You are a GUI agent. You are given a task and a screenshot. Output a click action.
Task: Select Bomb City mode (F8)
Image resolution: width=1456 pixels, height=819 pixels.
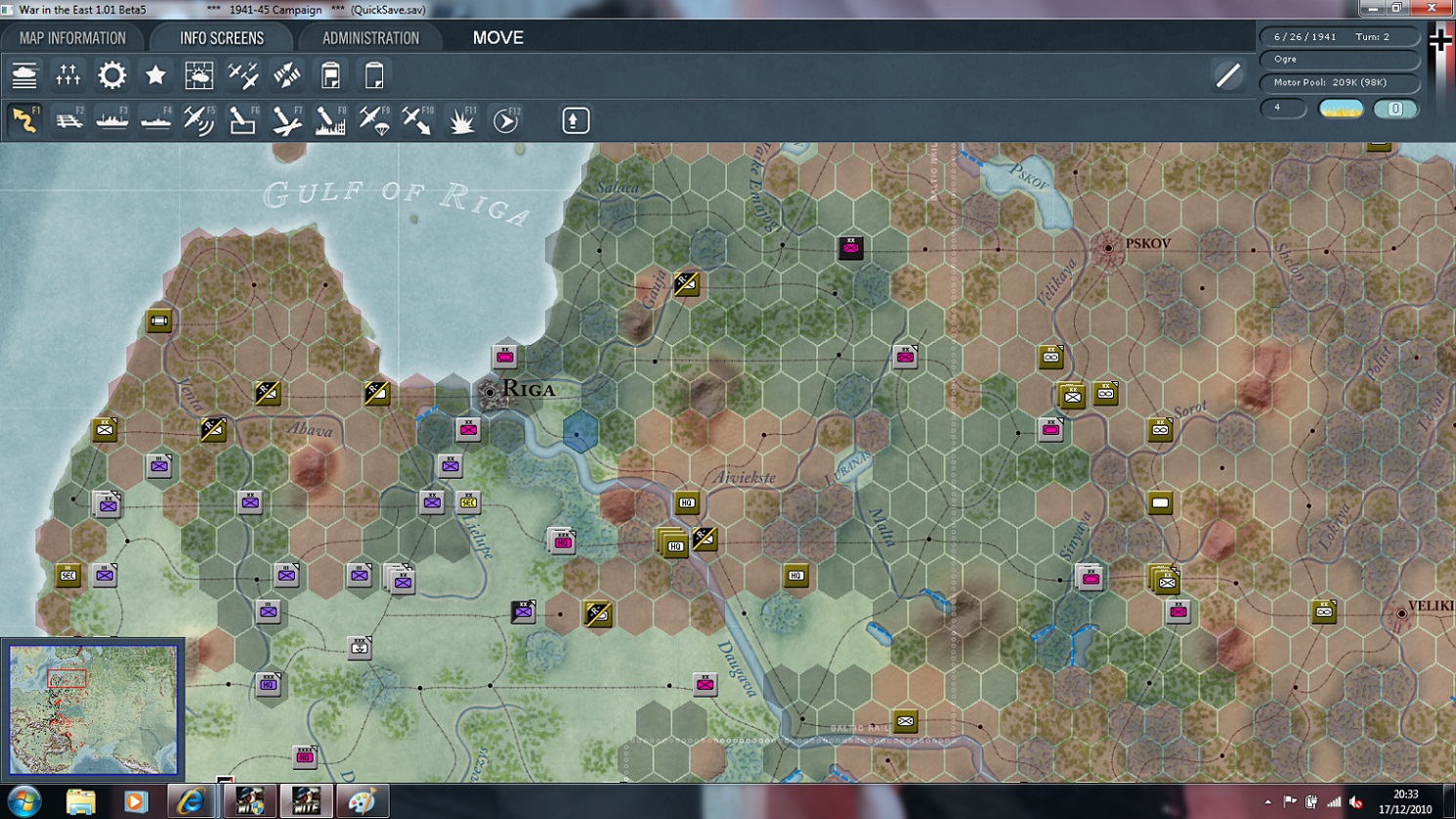[x=330, y=120]
